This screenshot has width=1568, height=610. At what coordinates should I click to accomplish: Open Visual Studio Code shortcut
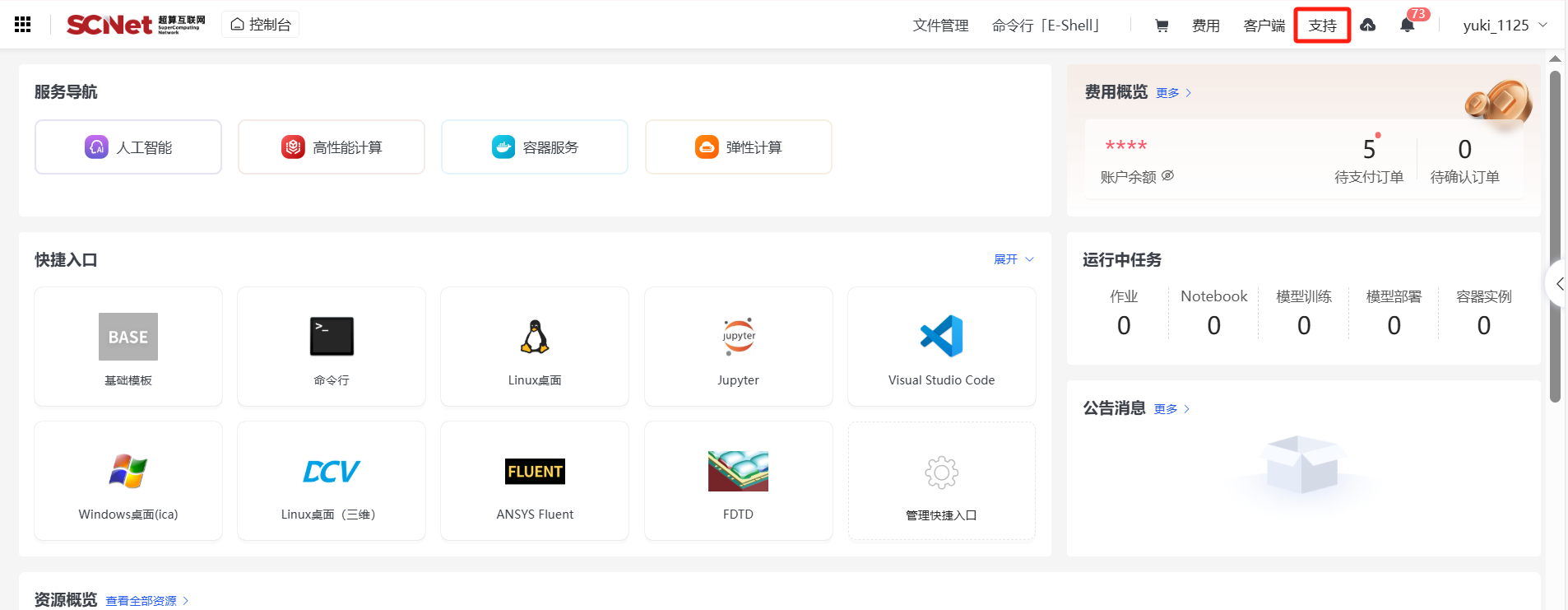941,347
